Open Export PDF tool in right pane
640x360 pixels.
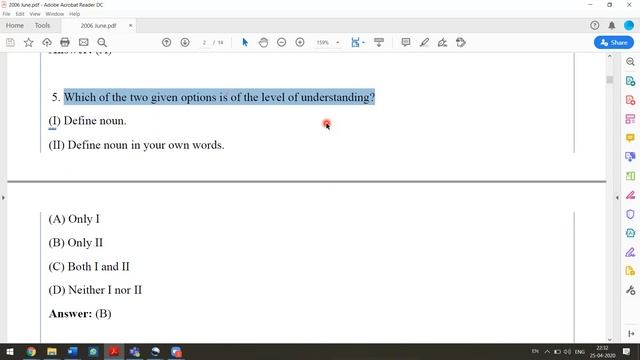[x=630, y=81]
